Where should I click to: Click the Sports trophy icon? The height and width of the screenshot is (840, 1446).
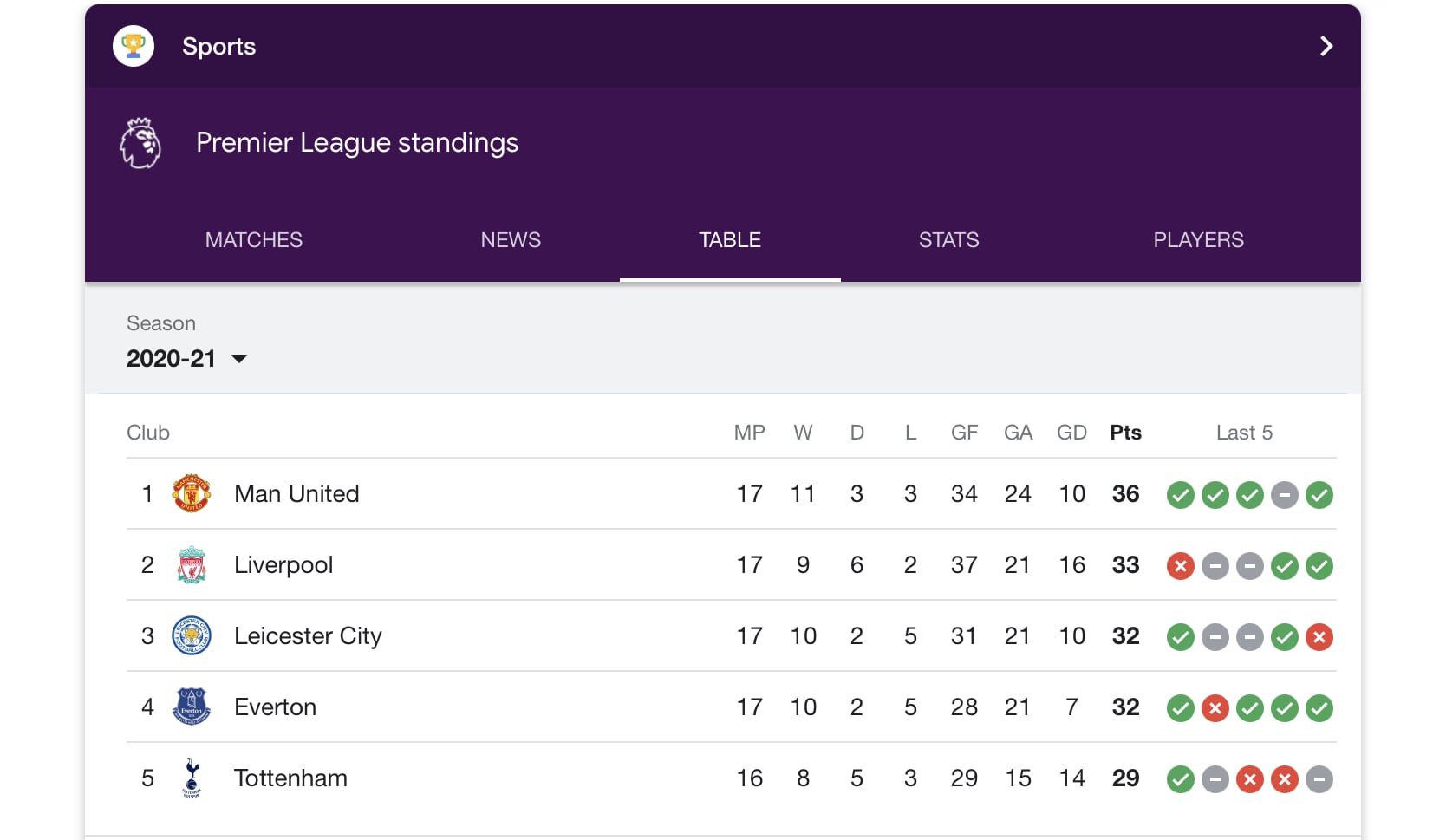click(134, 46)
